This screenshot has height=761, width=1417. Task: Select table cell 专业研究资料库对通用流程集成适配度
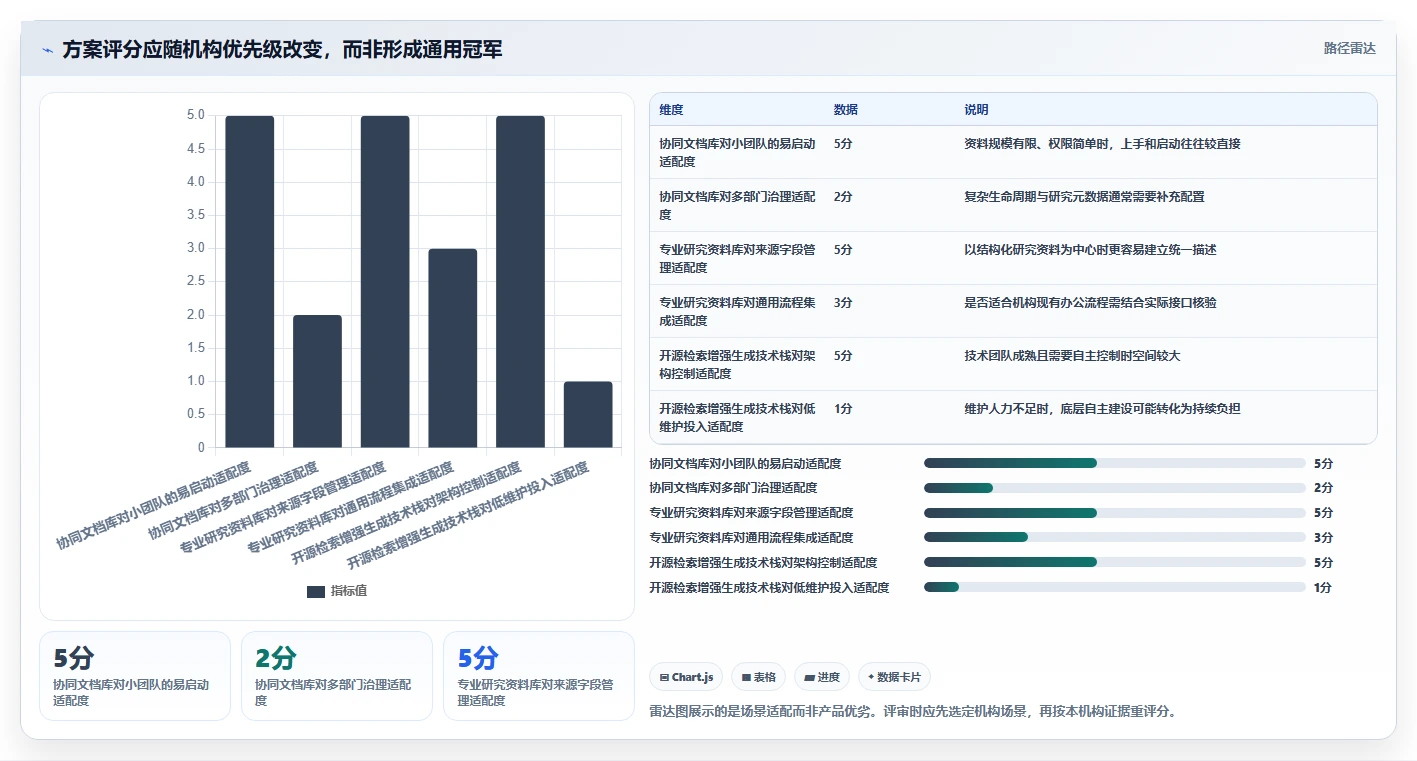738,311
